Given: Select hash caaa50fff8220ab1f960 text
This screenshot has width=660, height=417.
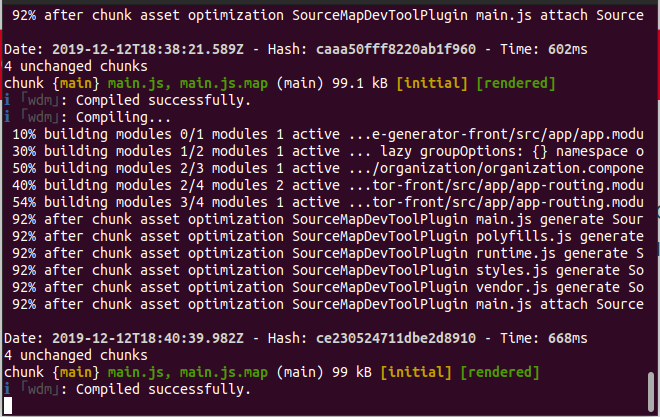Looking at the screenshot, I should point(396,49).
